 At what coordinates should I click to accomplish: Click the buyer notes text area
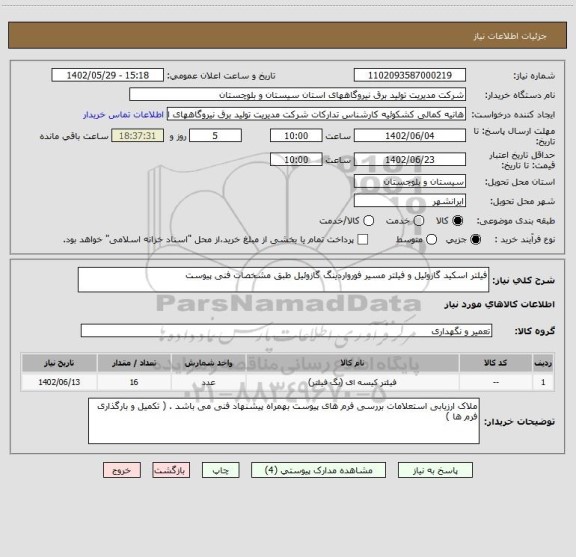pos(284,421)
